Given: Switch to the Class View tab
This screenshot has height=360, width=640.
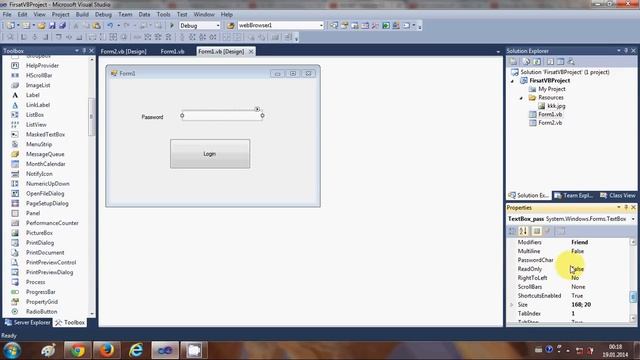Looking at the screenshot, I should (x=618, y=196).
